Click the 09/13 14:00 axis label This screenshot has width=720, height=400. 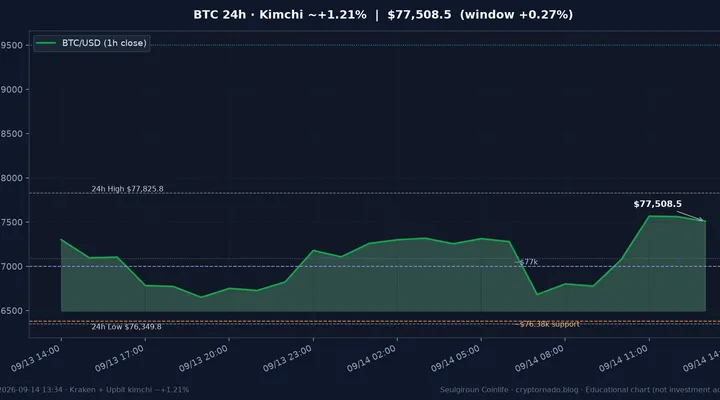(35, 358)
